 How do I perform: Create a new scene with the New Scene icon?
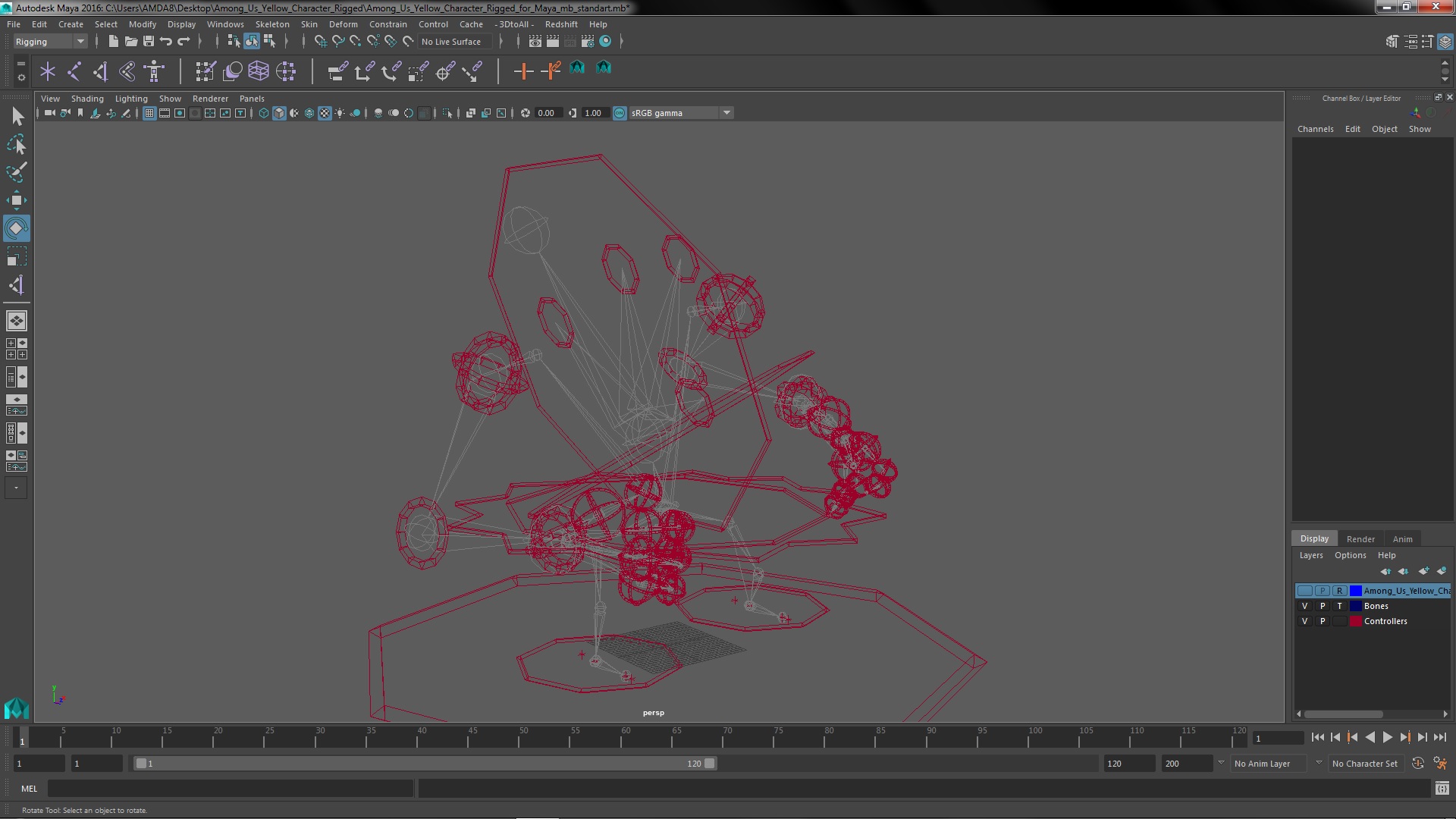pyautogui.click(x=113, y=41)
